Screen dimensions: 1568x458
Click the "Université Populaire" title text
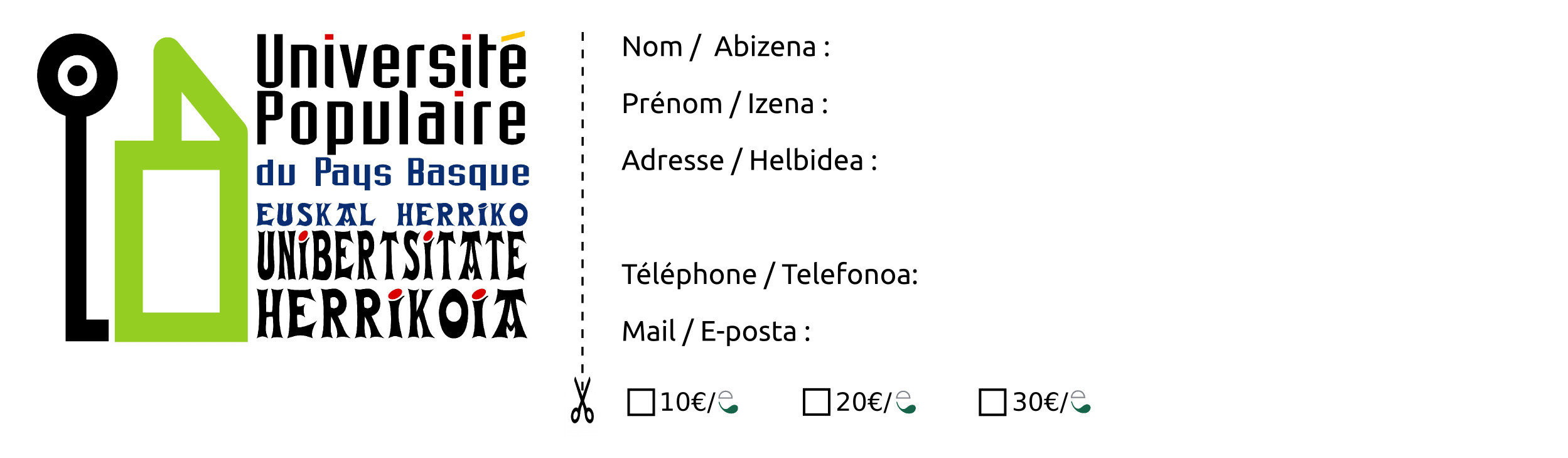click(x=392, y=91)
